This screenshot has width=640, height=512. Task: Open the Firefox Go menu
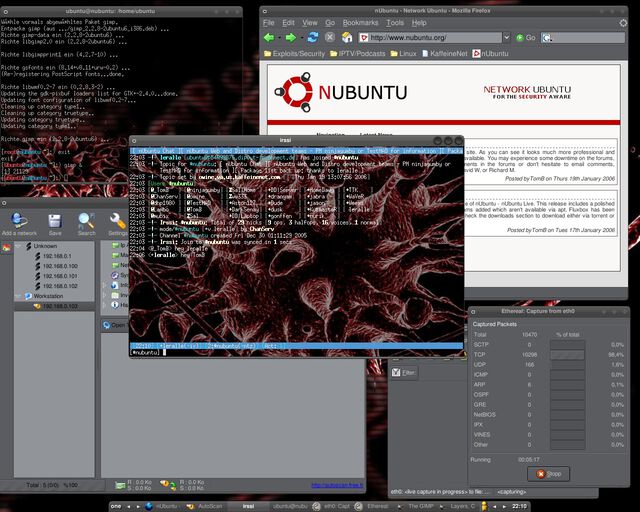click(330, 23)
